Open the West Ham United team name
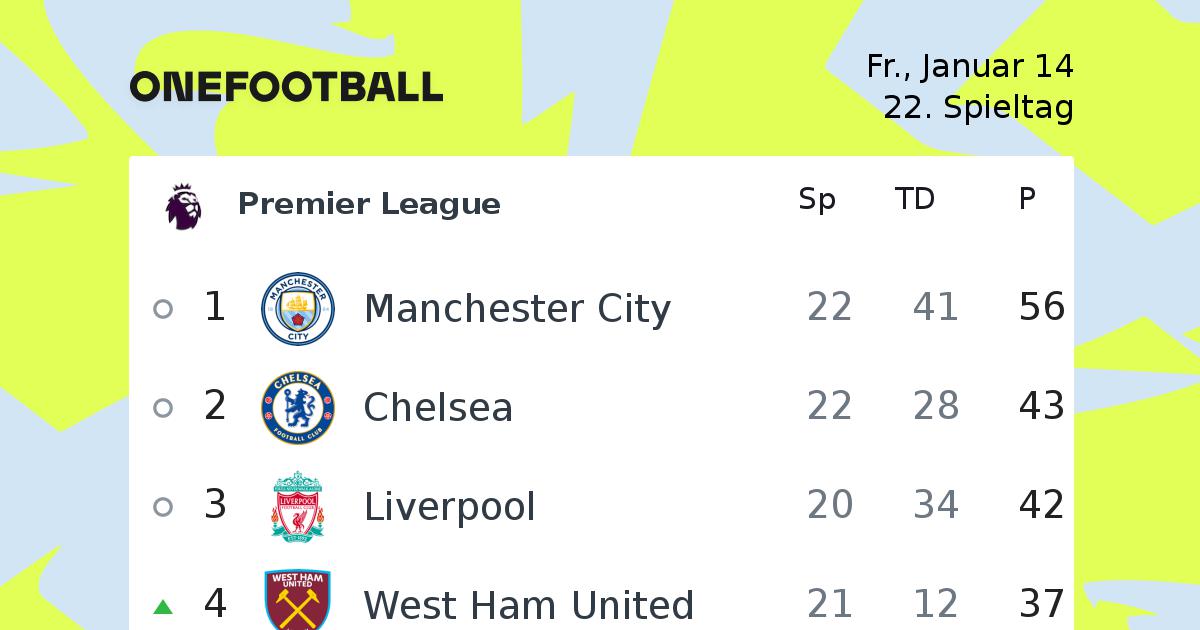The height and width of the screenshot is (630, 1200). [529, 606]
